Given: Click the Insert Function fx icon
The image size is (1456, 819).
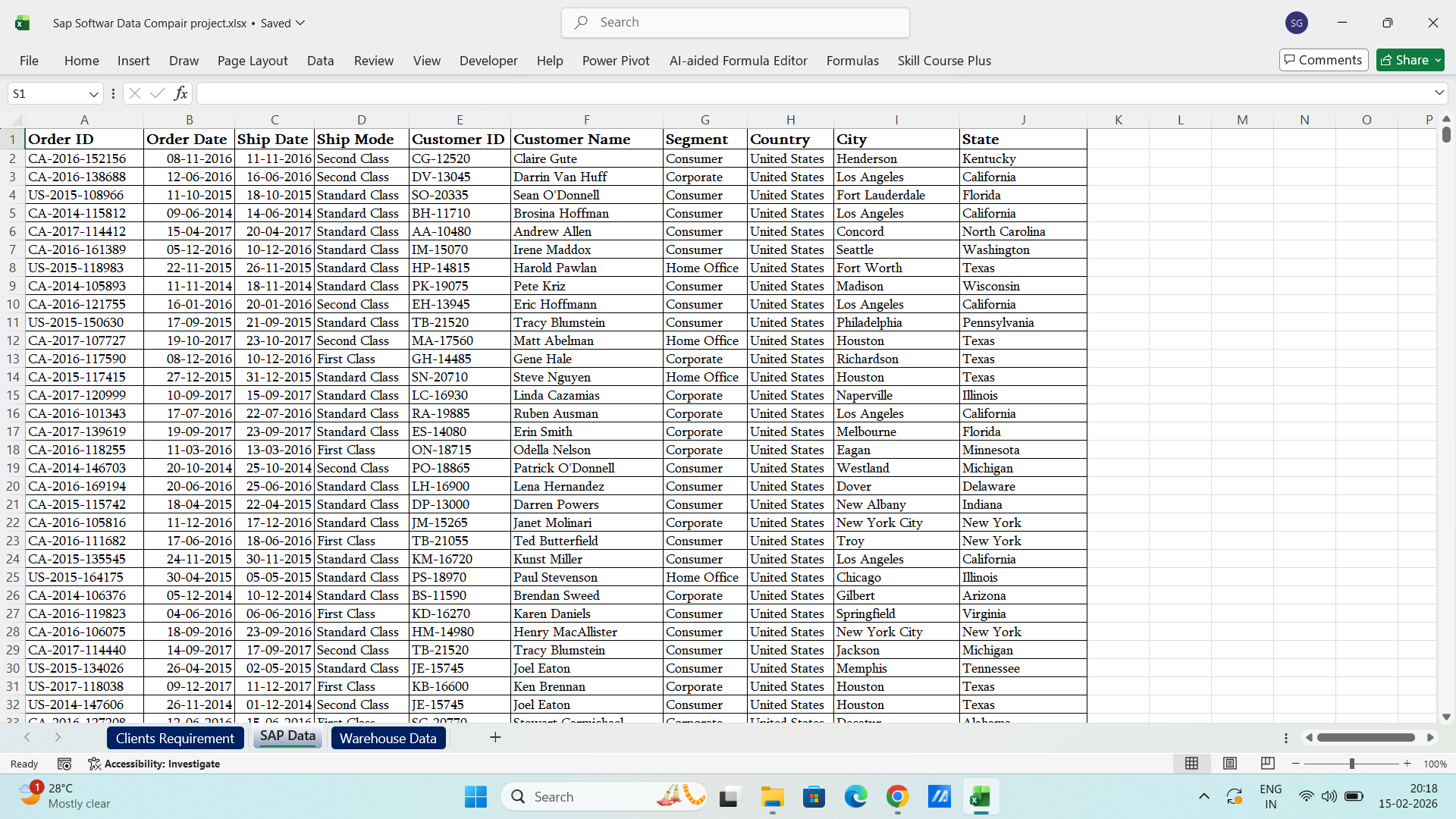Looking at the screenshot, I should click(180, 93).
